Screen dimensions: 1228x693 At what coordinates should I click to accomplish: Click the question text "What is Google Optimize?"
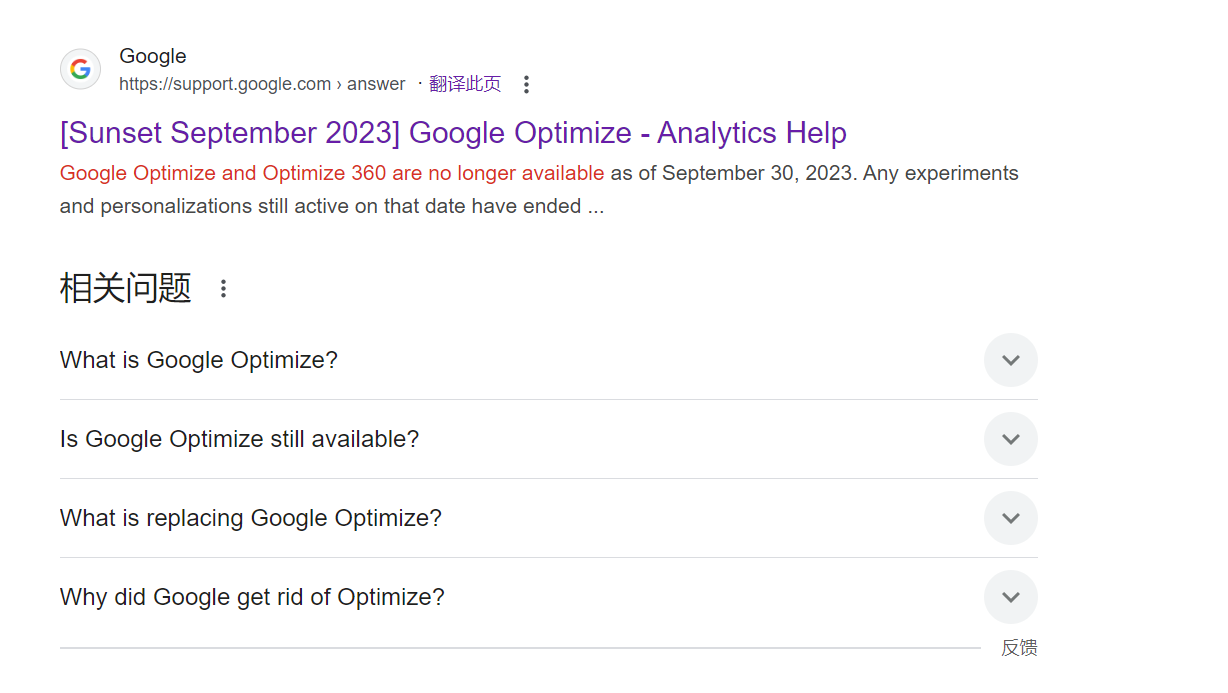tap(199, 360)
